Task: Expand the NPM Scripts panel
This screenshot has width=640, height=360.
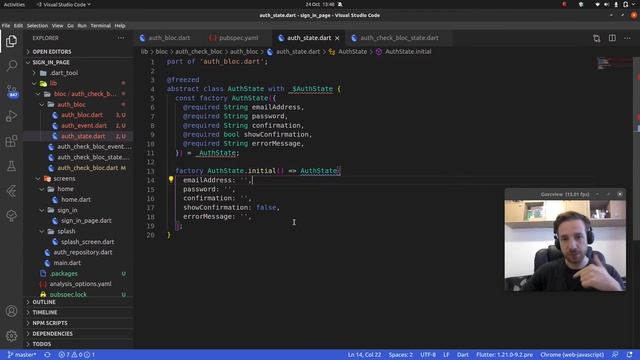Action: 79,323
